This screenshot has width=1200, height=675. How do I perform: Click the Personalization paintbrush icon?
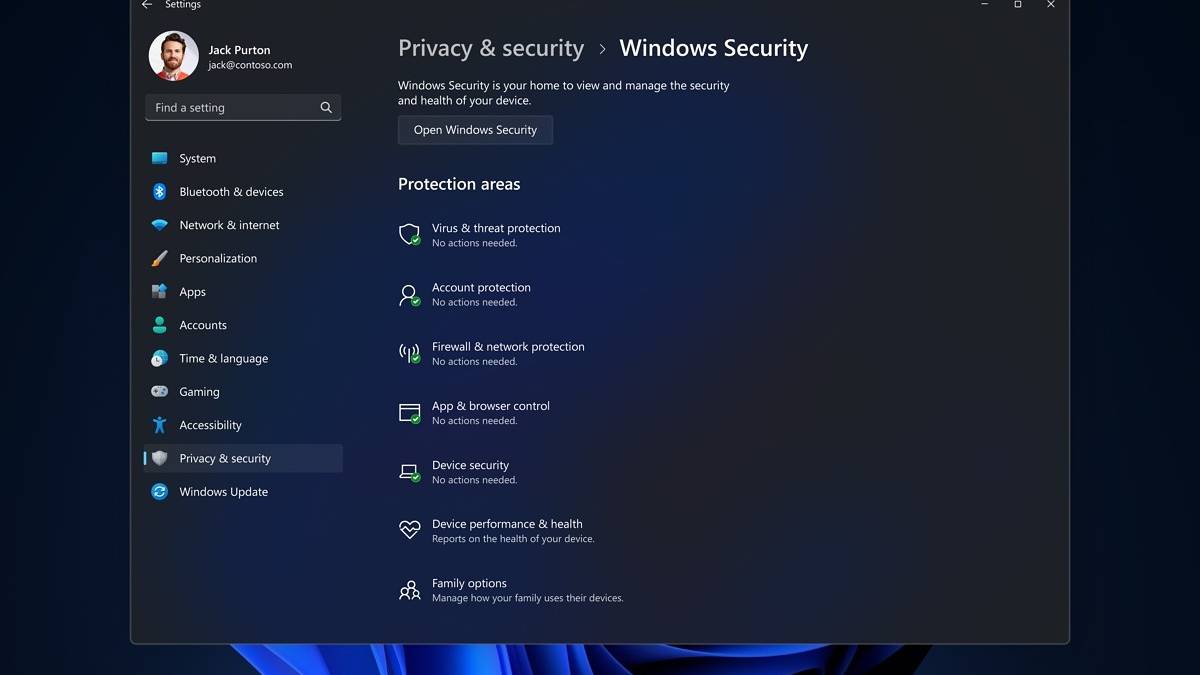(x=159, y=258)
